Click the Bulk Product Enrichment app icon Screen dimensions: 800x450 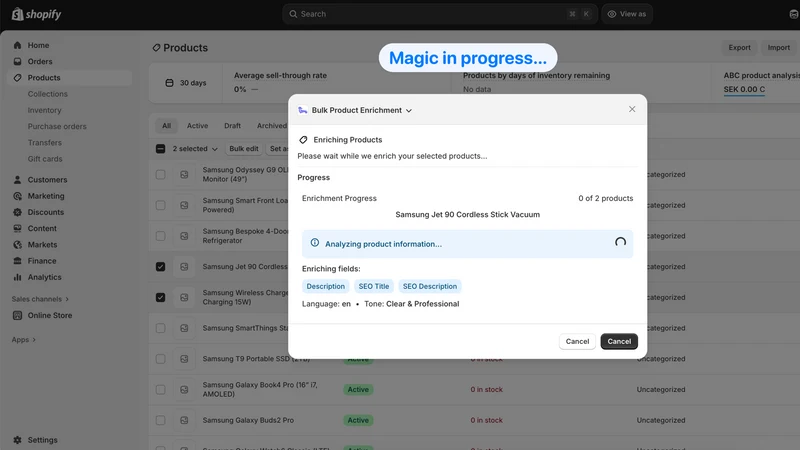click(303, 110)
